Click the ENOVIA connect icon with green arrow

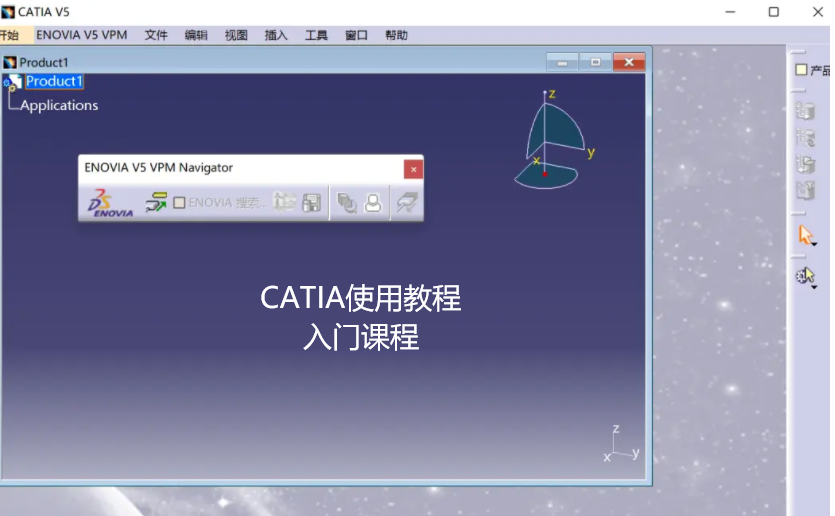point(156,202)
